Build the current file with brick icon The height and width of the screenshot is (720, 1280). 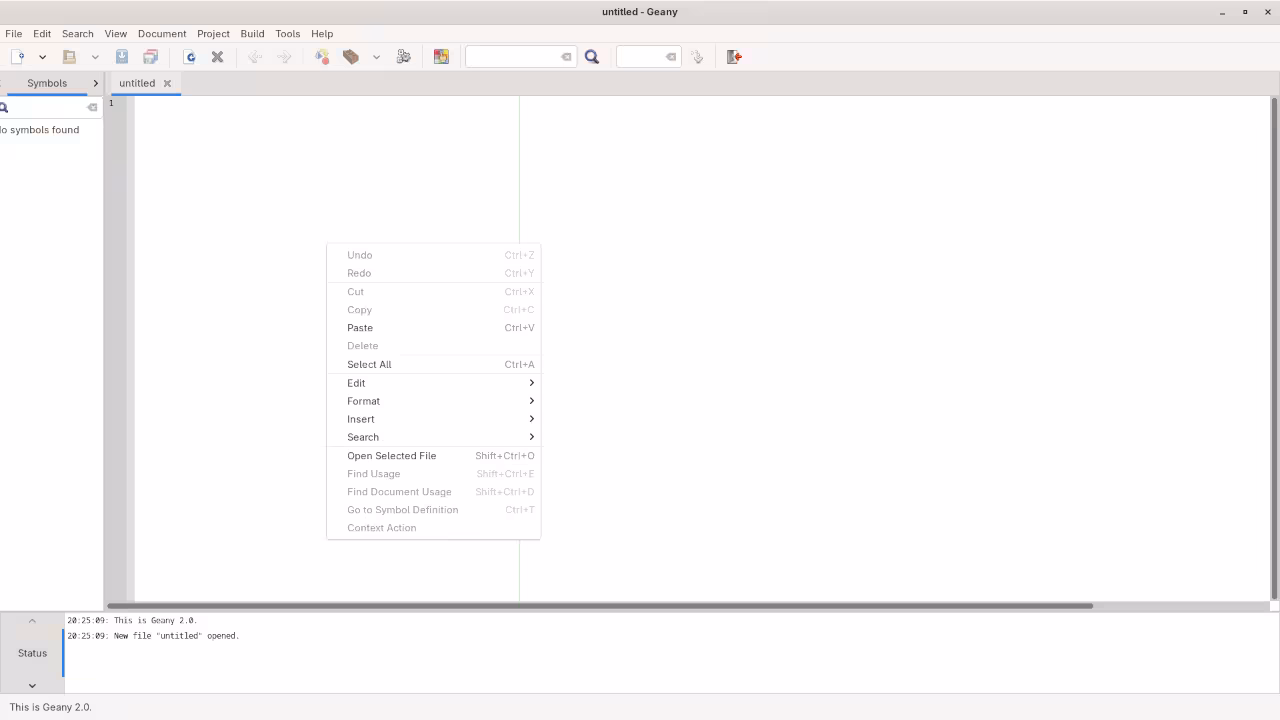coord(351,57)
